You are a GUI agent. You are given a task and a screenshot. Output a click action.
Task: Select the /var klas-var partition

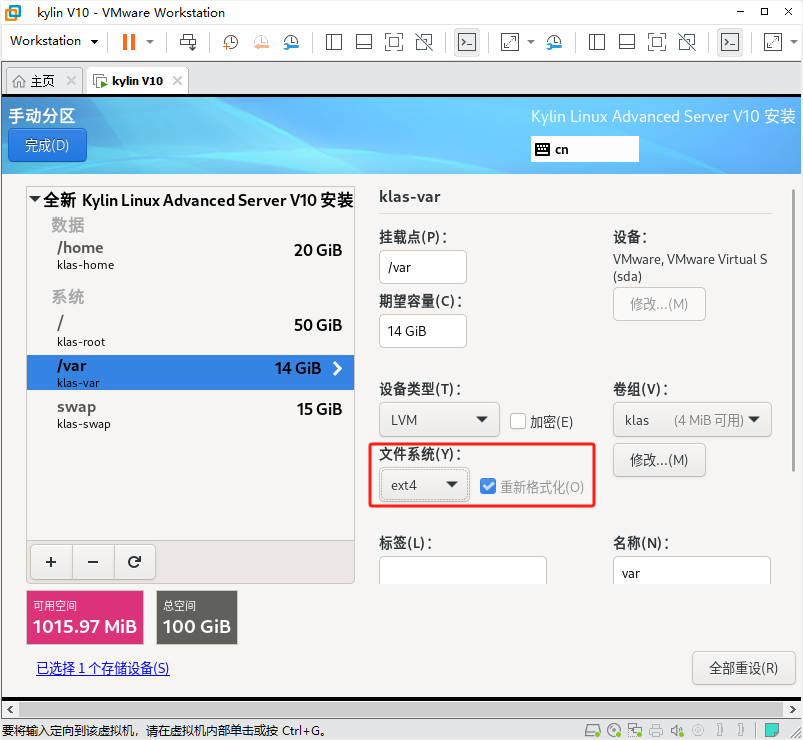191,373
